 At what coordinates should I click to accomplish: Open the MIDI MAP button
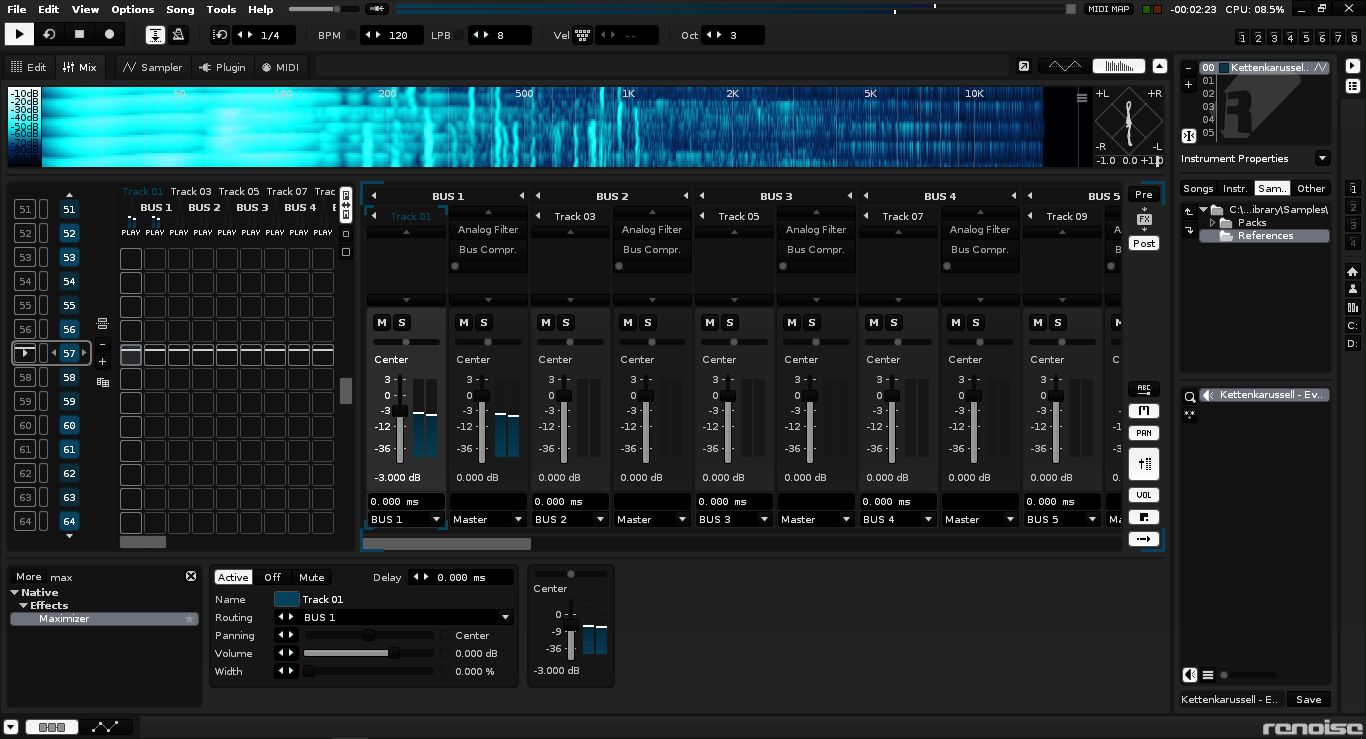point(1108,9)
